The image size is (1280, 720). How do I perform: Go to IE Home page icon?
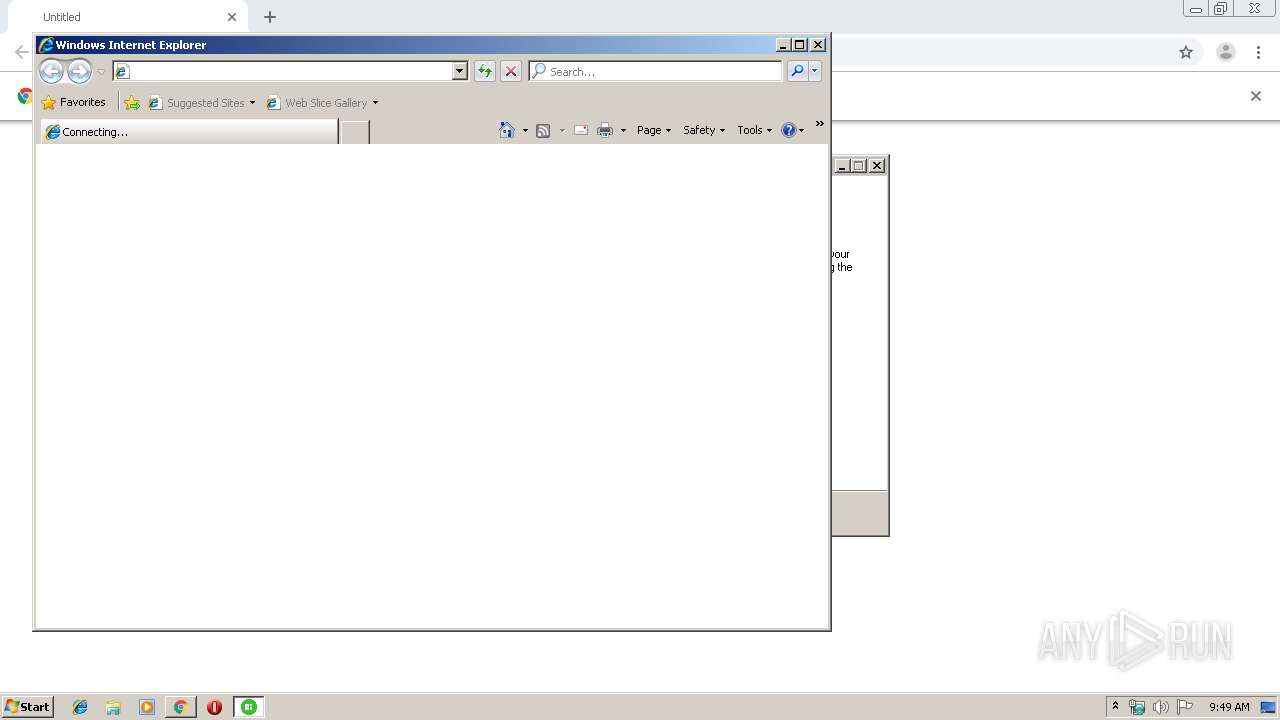coord(507,130)
